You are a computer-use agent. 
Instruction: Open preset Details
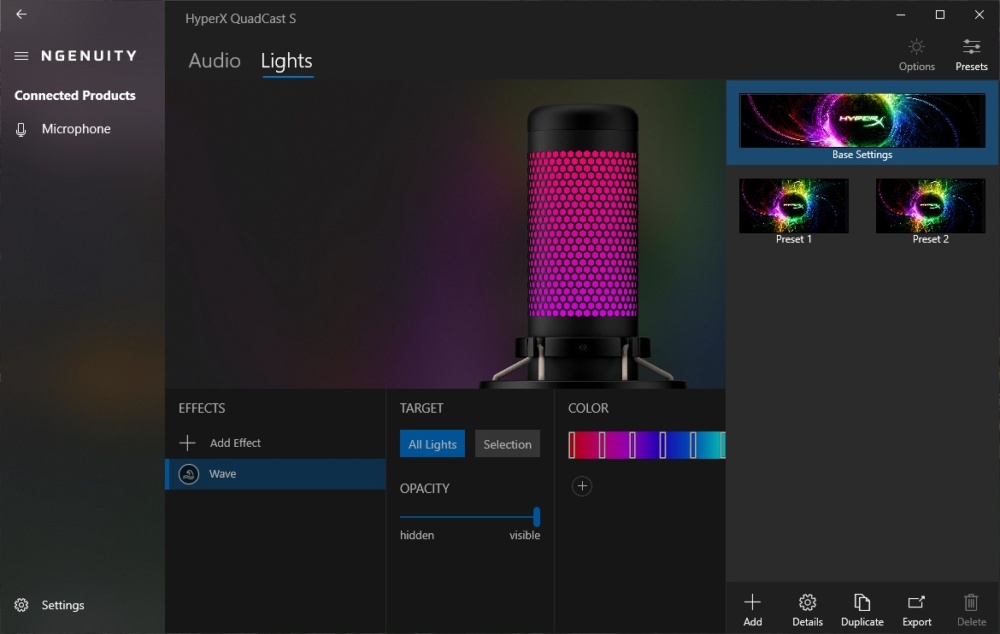[x=807, y=610]
